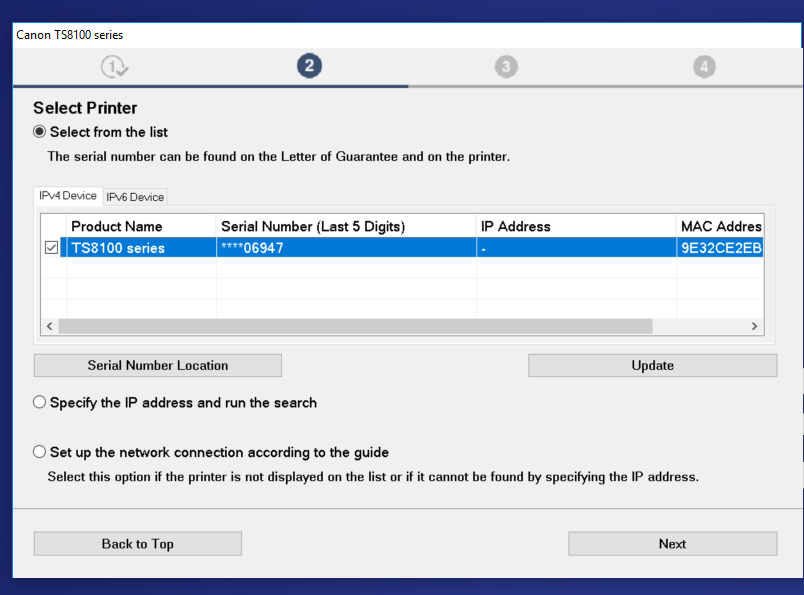Click the Serial Number (Last 5 Digits) column header
Screen dimensions: 804x595
coord(346,226)
